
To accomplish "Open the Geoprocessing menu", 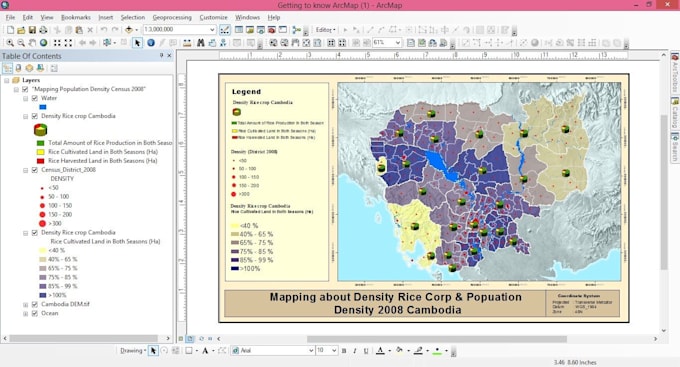I will click(x=172, y=17).
